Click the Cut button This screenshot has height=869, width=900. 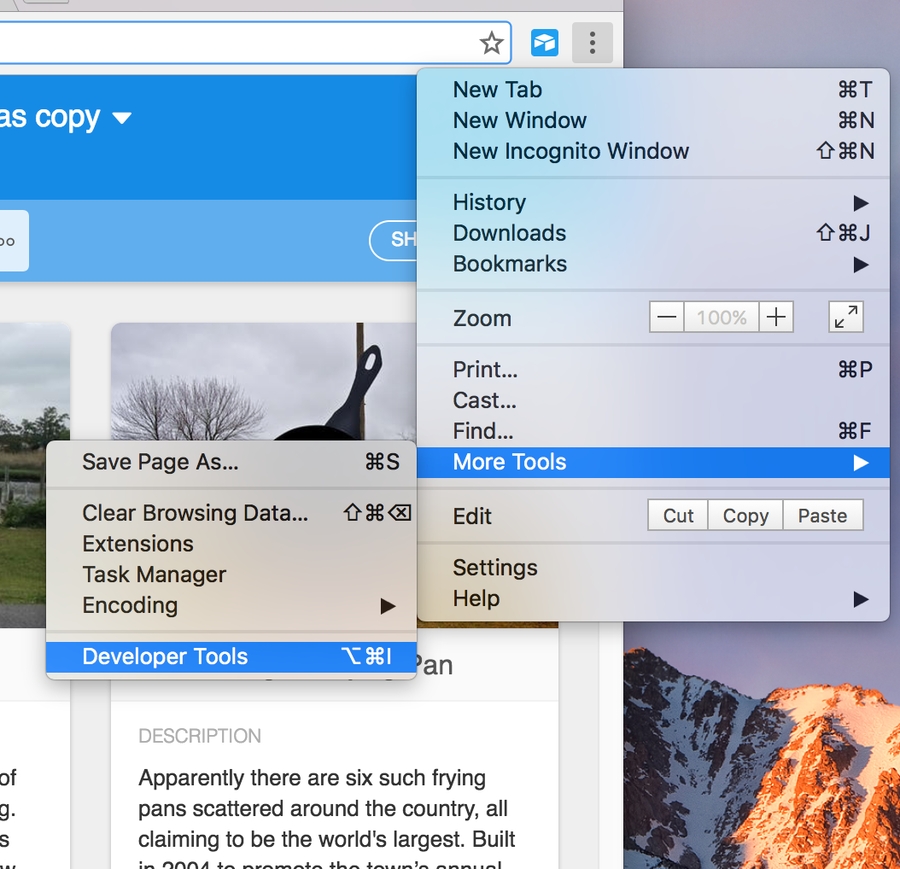(678, 516)
